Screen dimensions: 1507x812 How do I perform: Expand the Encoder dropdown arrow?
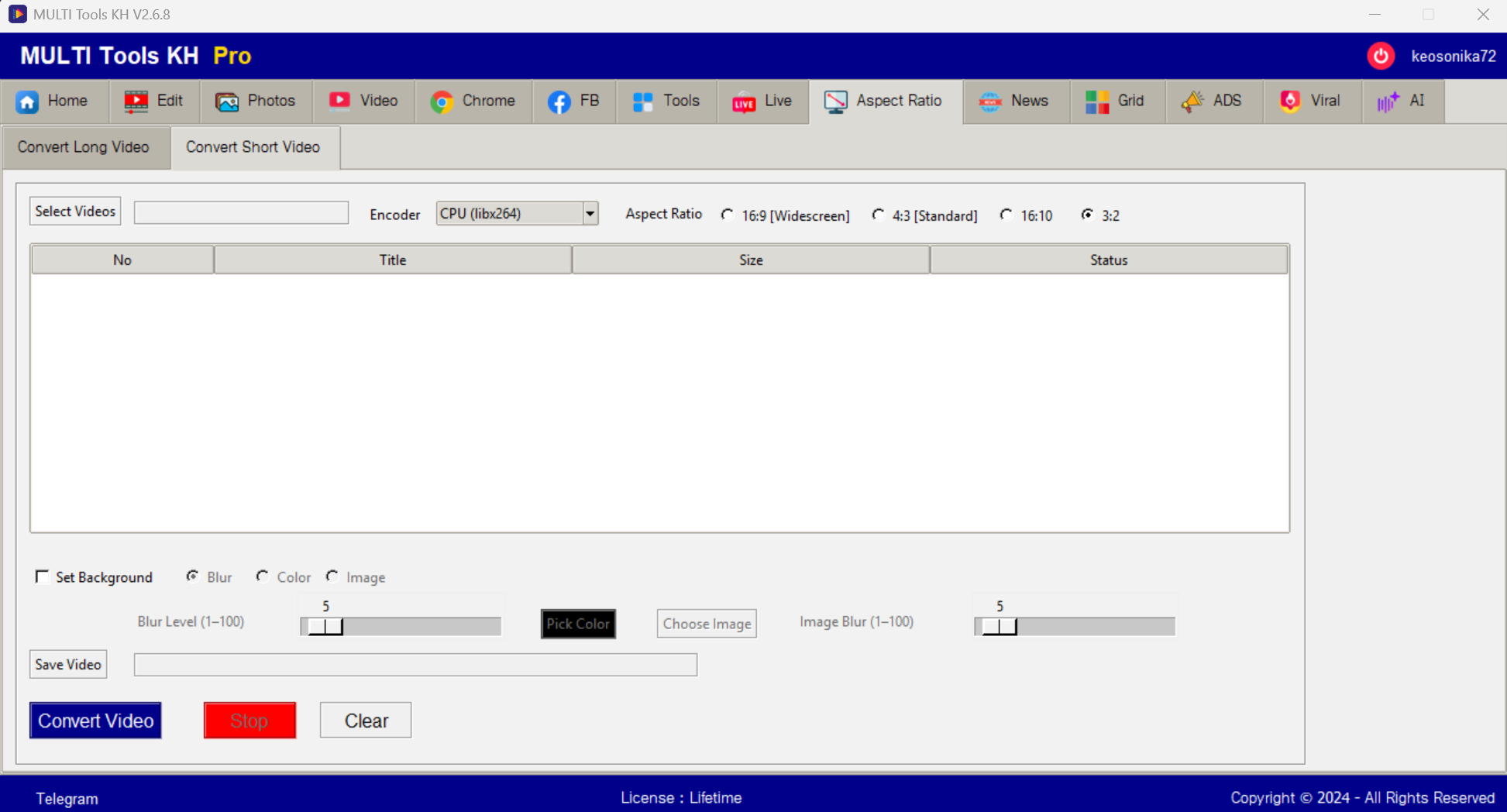tap(590, 214)
